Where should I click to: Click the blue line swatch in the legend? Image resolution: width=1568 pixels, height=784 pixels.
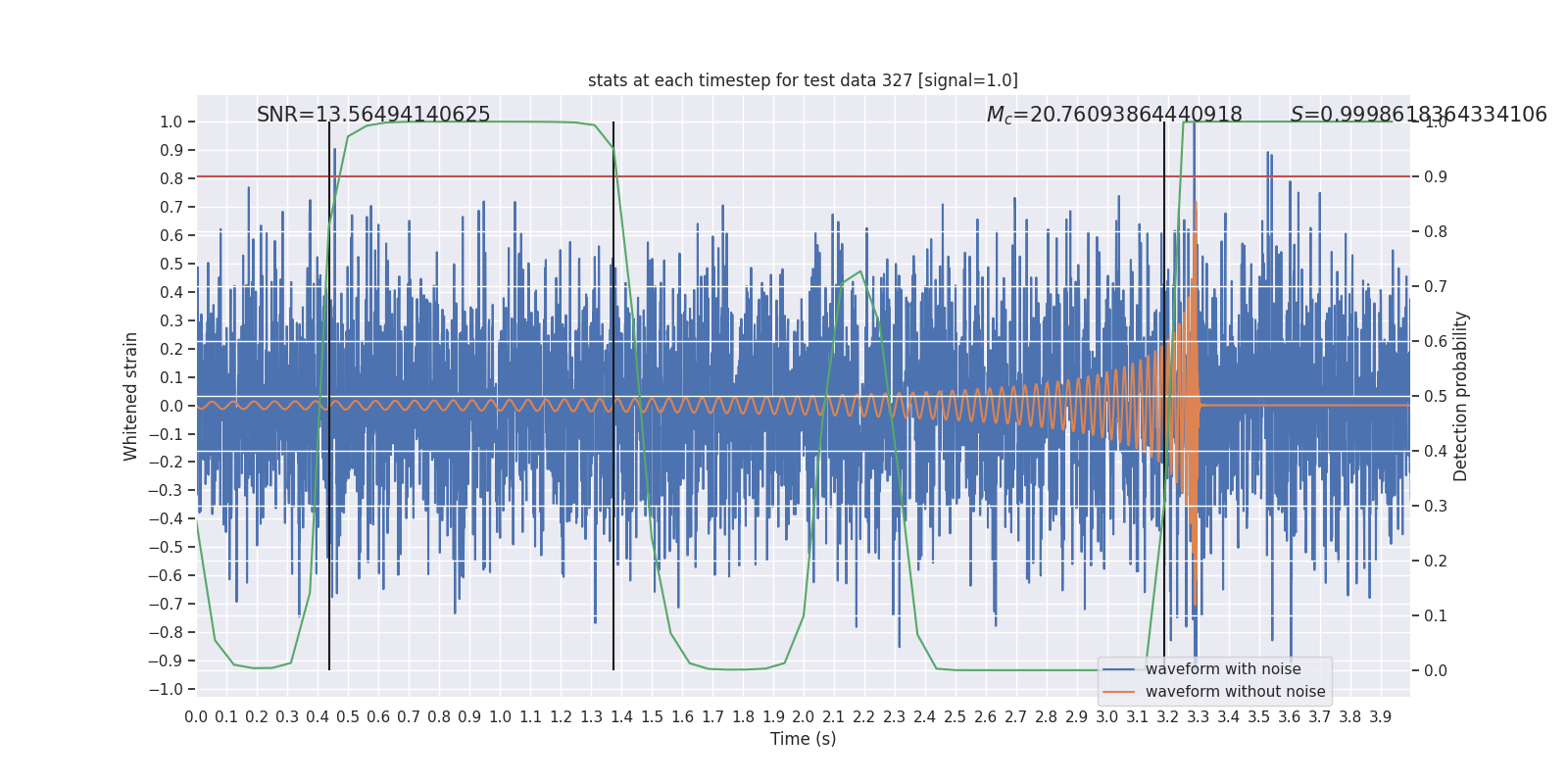click(x=1119, y=669)
